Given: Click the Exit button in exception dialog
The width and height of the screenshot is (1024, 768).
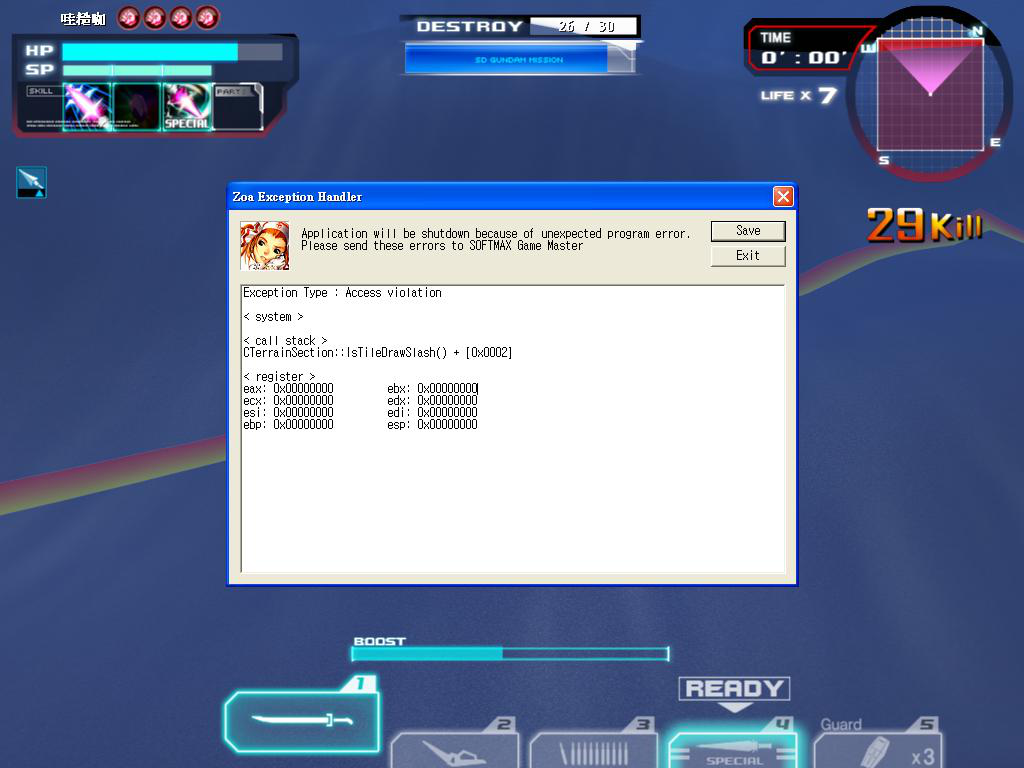Looking at the screenshot, I should click(x=748, y=256).
